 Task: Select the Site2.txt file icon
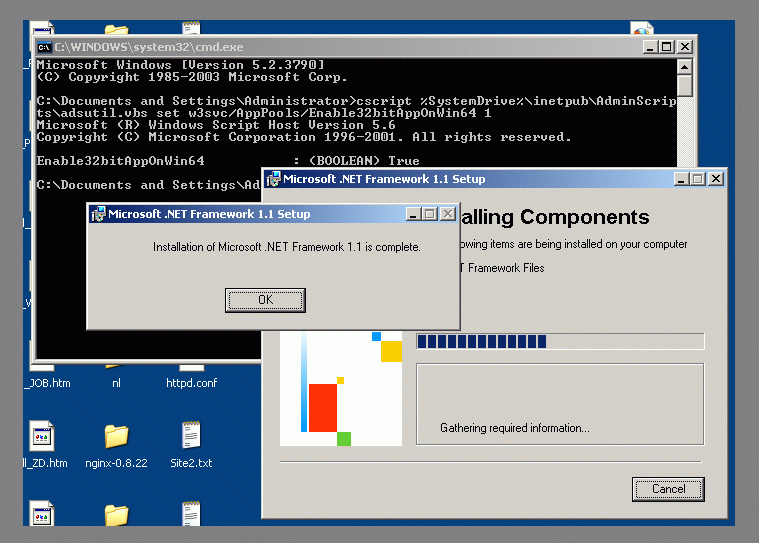click(191, 435)
